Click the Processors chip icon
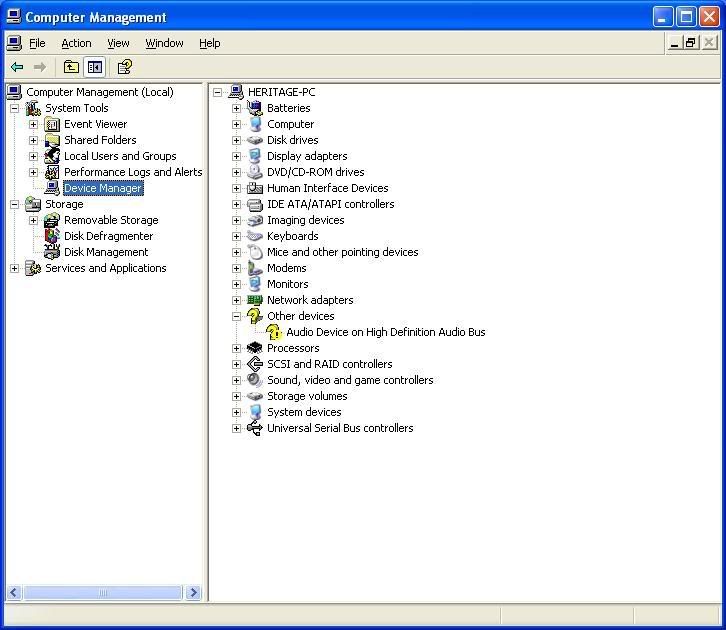 [x=255, y=348]
